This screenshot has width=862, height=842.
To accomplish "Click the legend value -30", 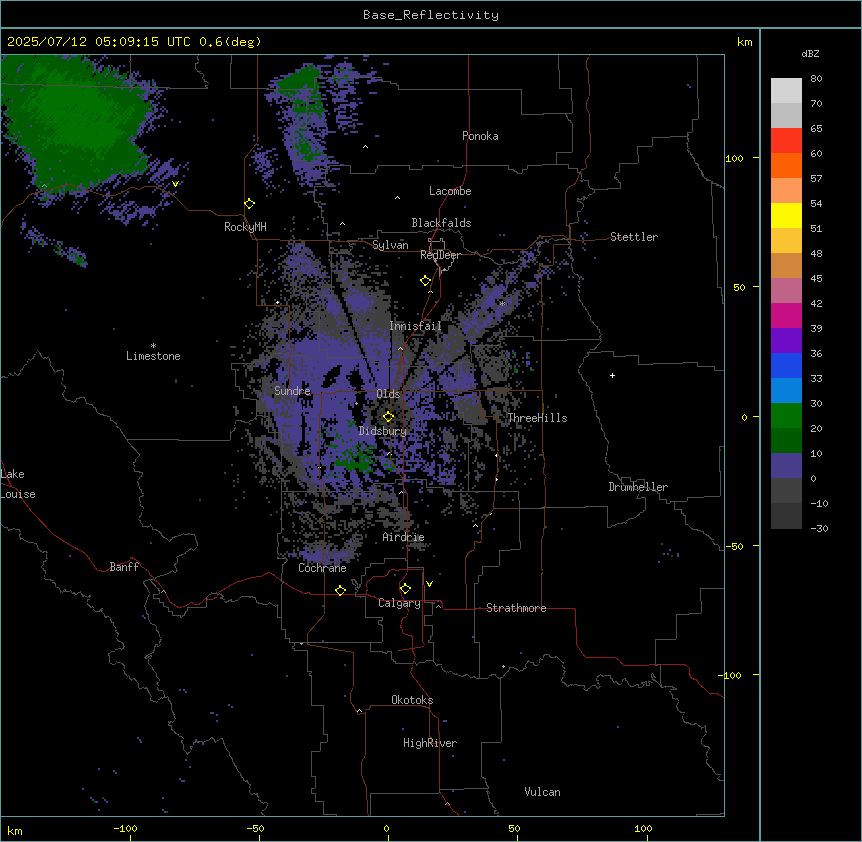I will click(819, 529).
